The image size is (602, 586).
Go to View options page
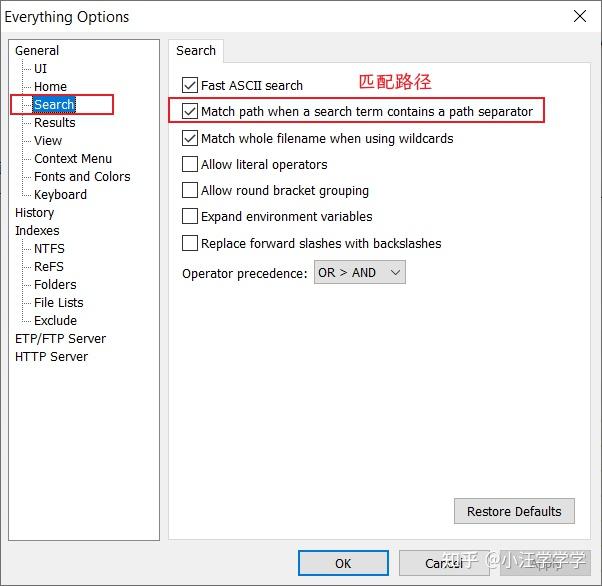(48, 141)
